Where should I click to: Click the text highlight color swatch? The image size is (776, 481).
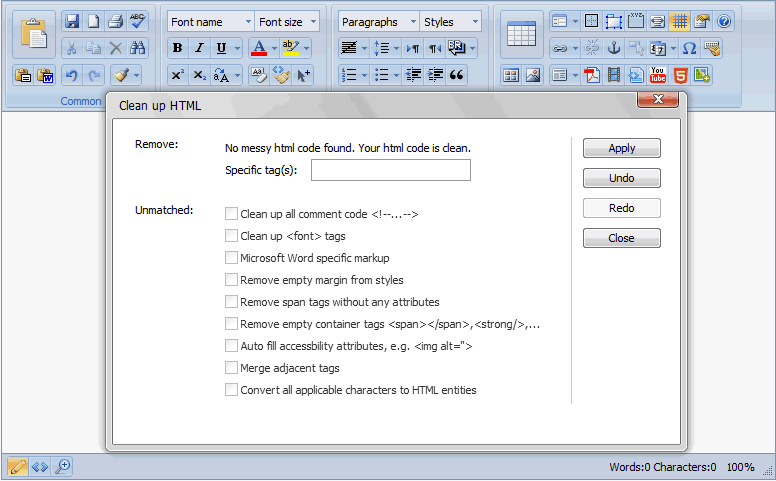(291, 48)
